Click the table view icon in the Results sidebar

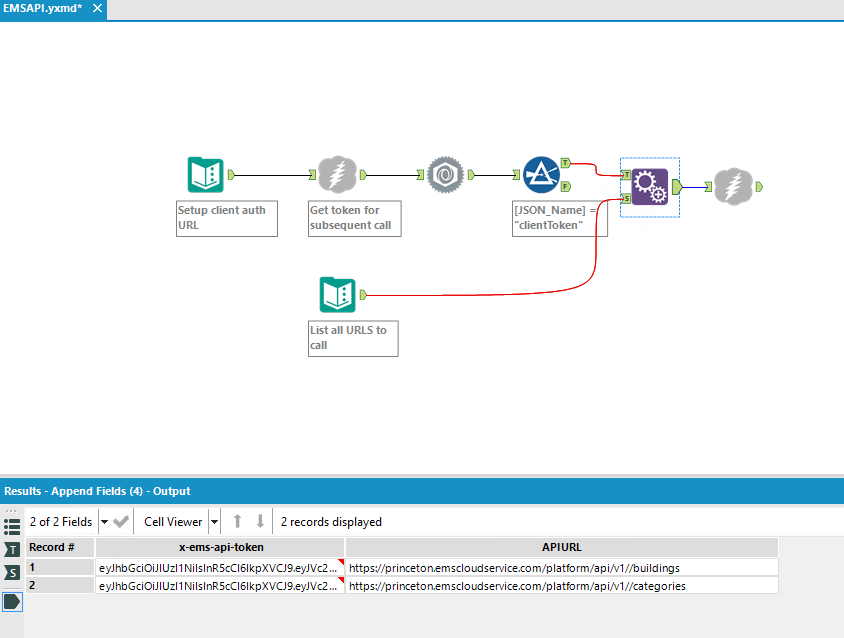click(x=12, y=527)
